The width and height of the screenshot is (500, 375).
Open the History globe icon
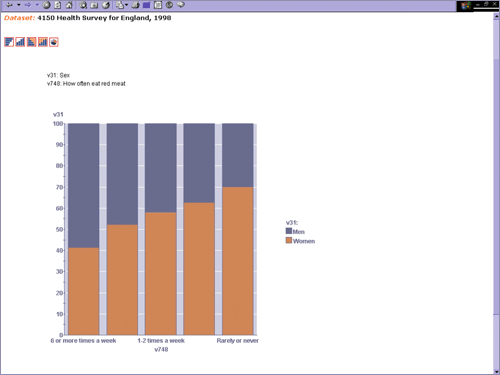coord(106,5)
